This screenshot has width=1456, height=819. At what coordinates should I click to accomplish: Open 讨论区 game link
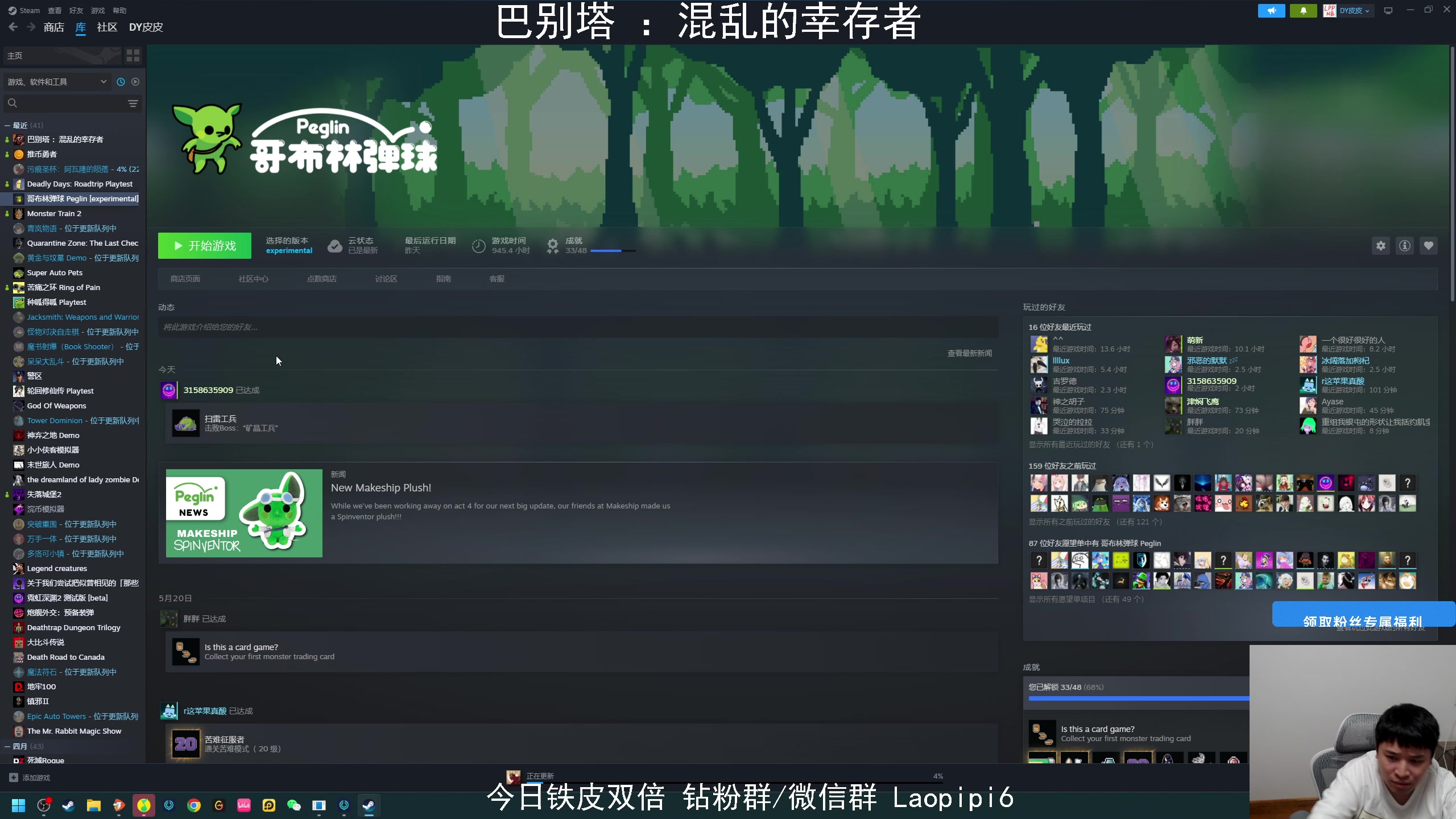pos(386,279)
